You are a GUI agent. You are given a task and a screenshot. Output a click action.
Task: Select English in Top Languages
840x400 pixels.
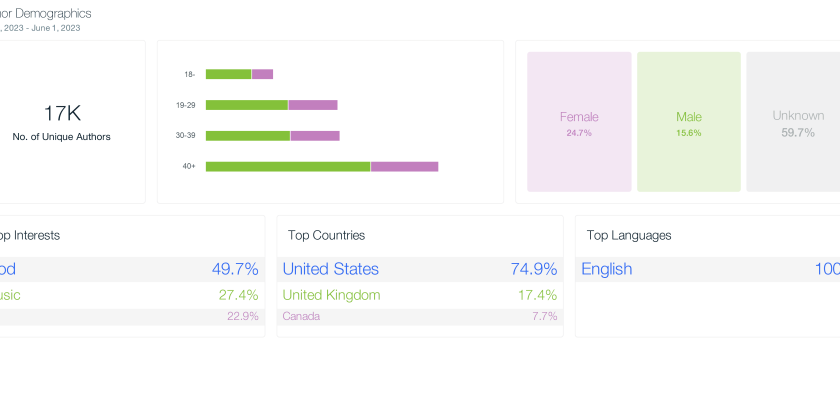[607, 269]
